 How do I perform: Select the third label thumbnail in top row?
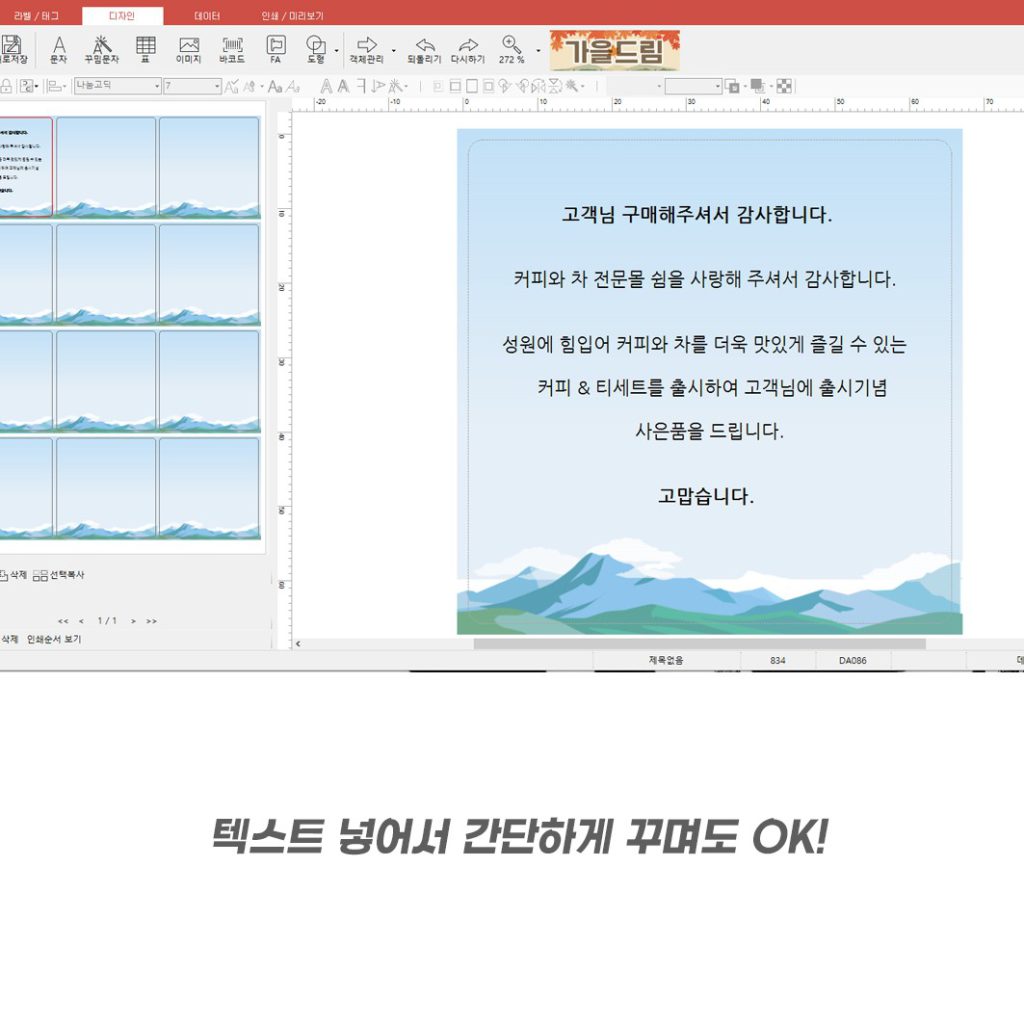point(209,167)
